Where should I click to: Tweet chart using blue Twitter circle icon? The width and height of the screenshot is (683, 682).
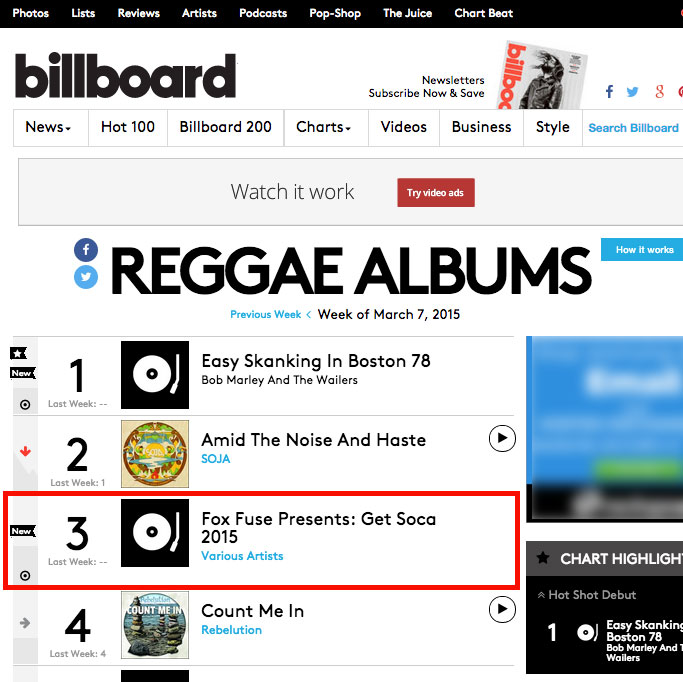point(87,277)
